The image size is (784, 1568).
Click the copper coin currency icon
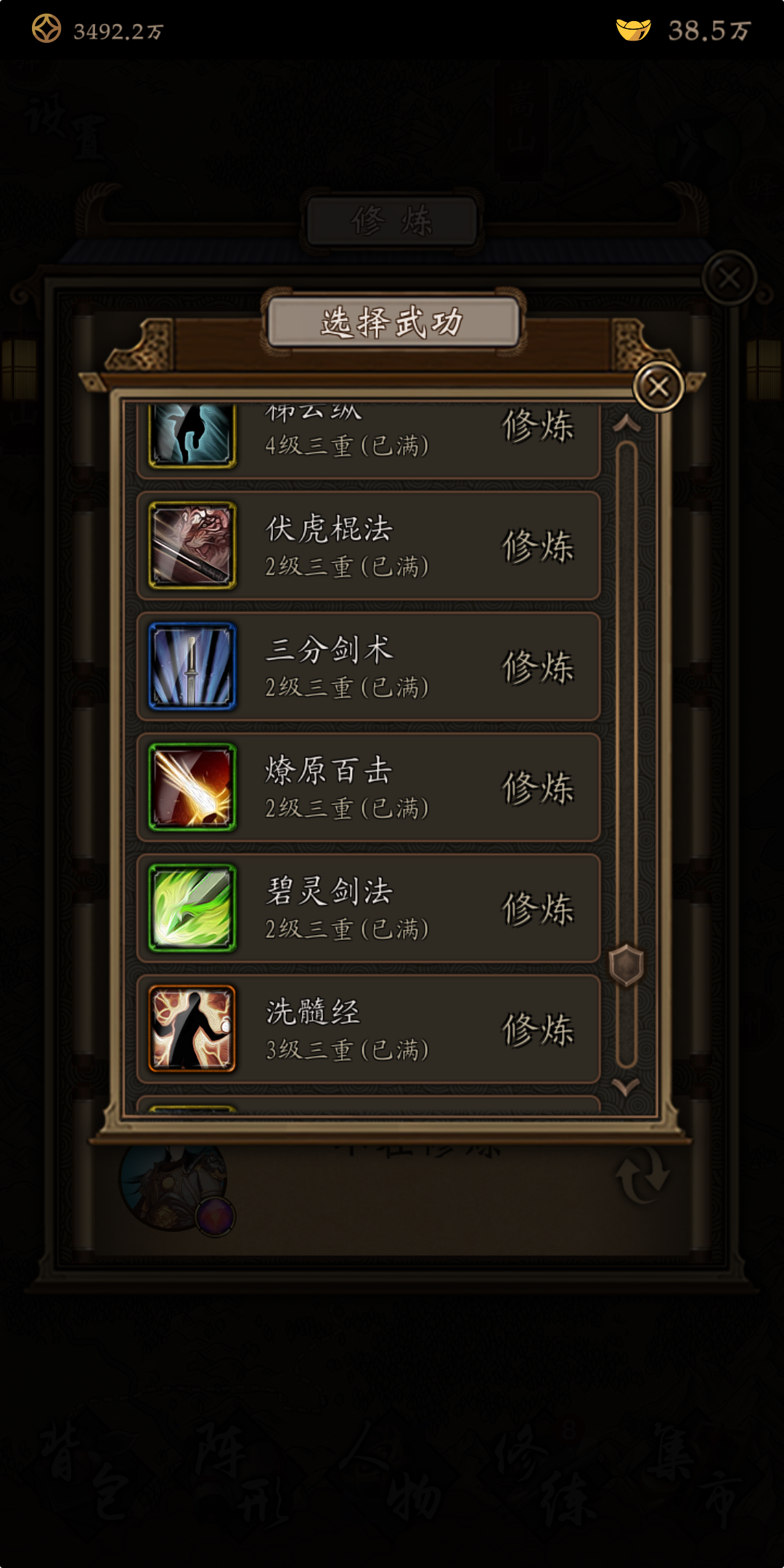pos(46,29)
